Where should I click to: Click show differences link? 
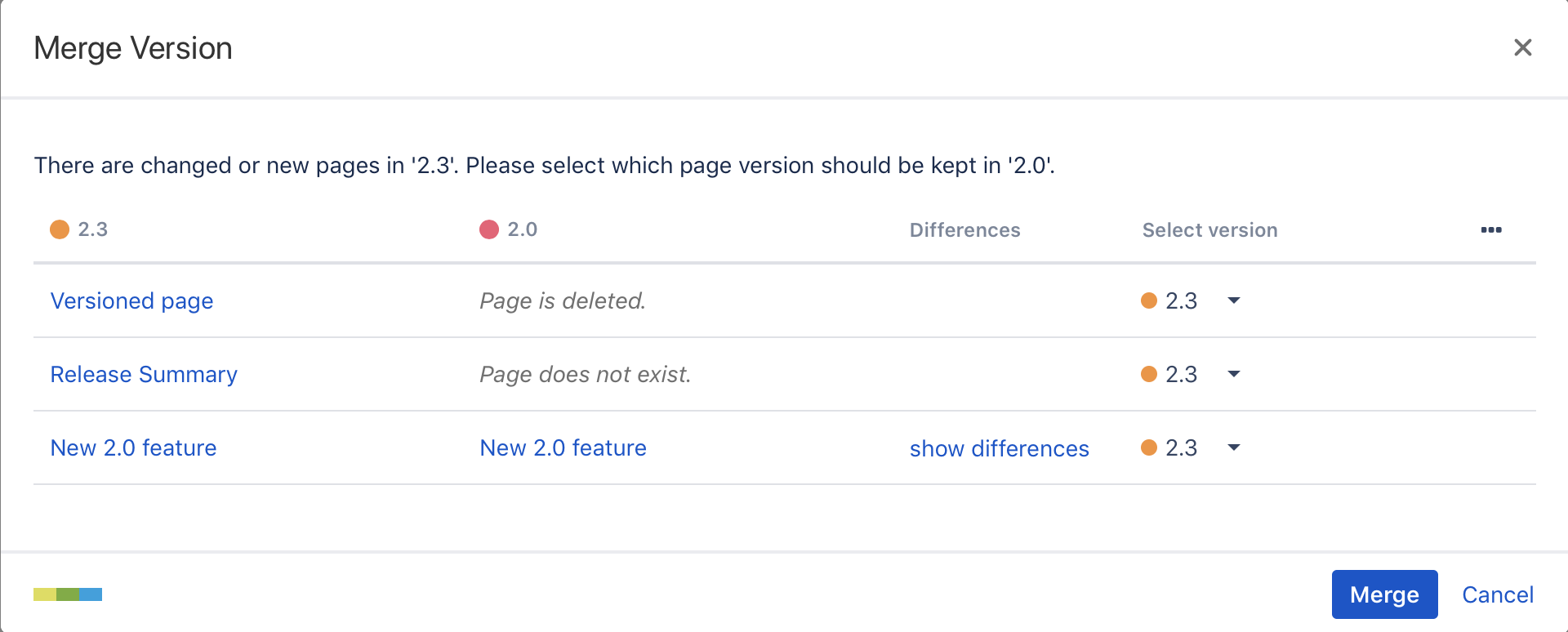(x=999, y=448)
